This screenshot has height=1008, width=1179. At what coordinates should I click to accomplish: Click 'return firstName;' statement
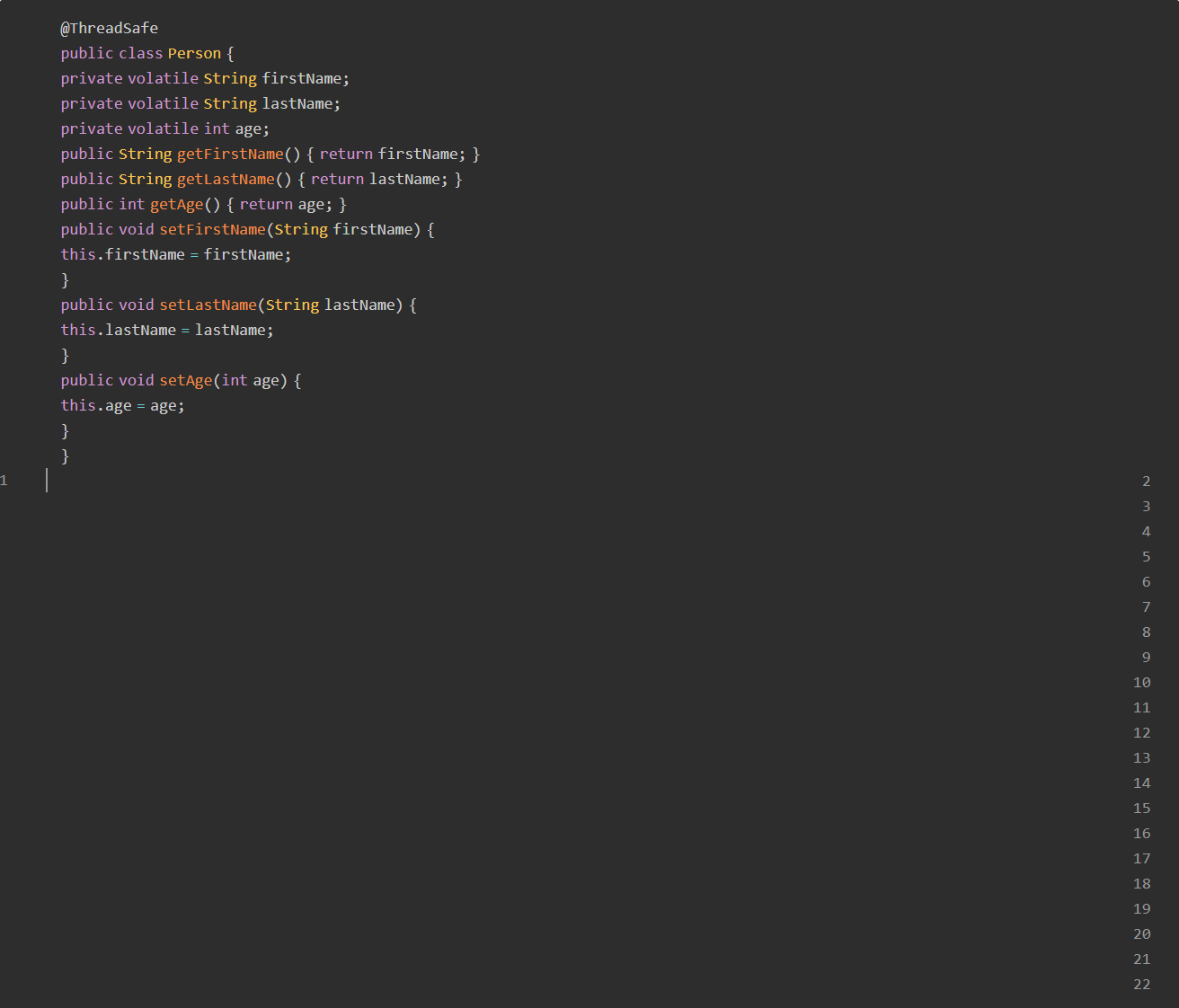(x=393, y=154)
